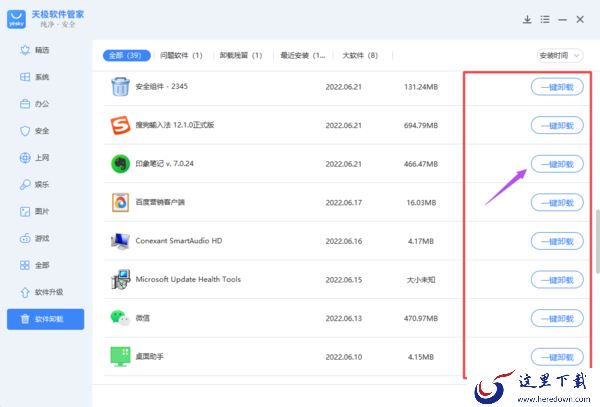The image size is (600, 407).
Task: Select the 软件卸载 (Uninstall) sidebar item
Action: tap(46, 319)
